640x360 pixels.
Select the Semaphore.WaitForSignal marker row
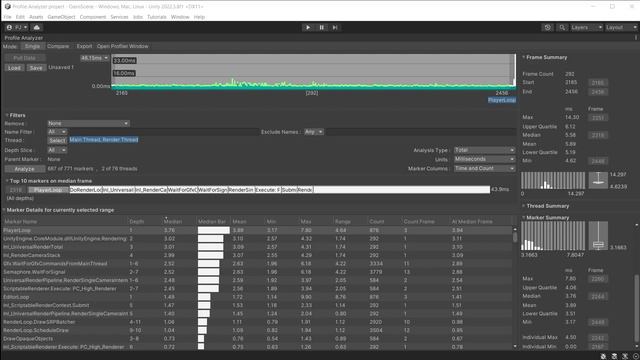coord(258,272)
